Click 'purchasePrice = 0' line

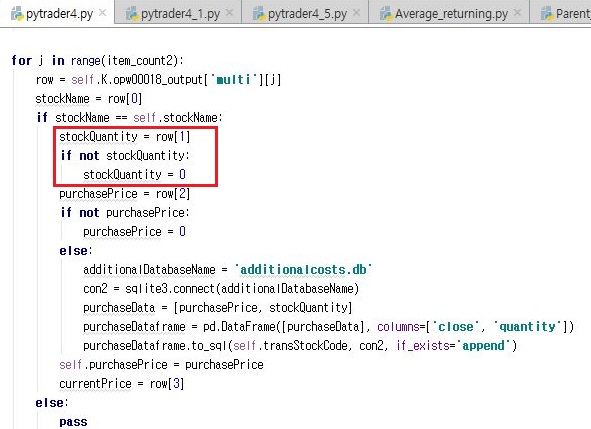(134, 231)
